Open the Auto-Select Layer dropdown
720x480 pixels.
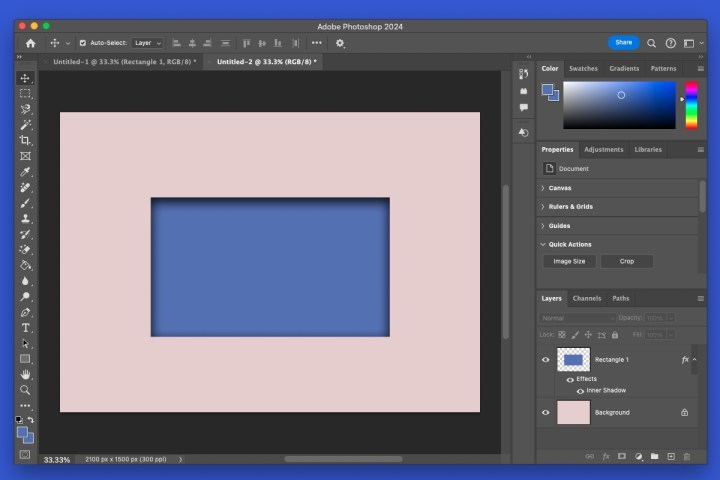point(147,43)
